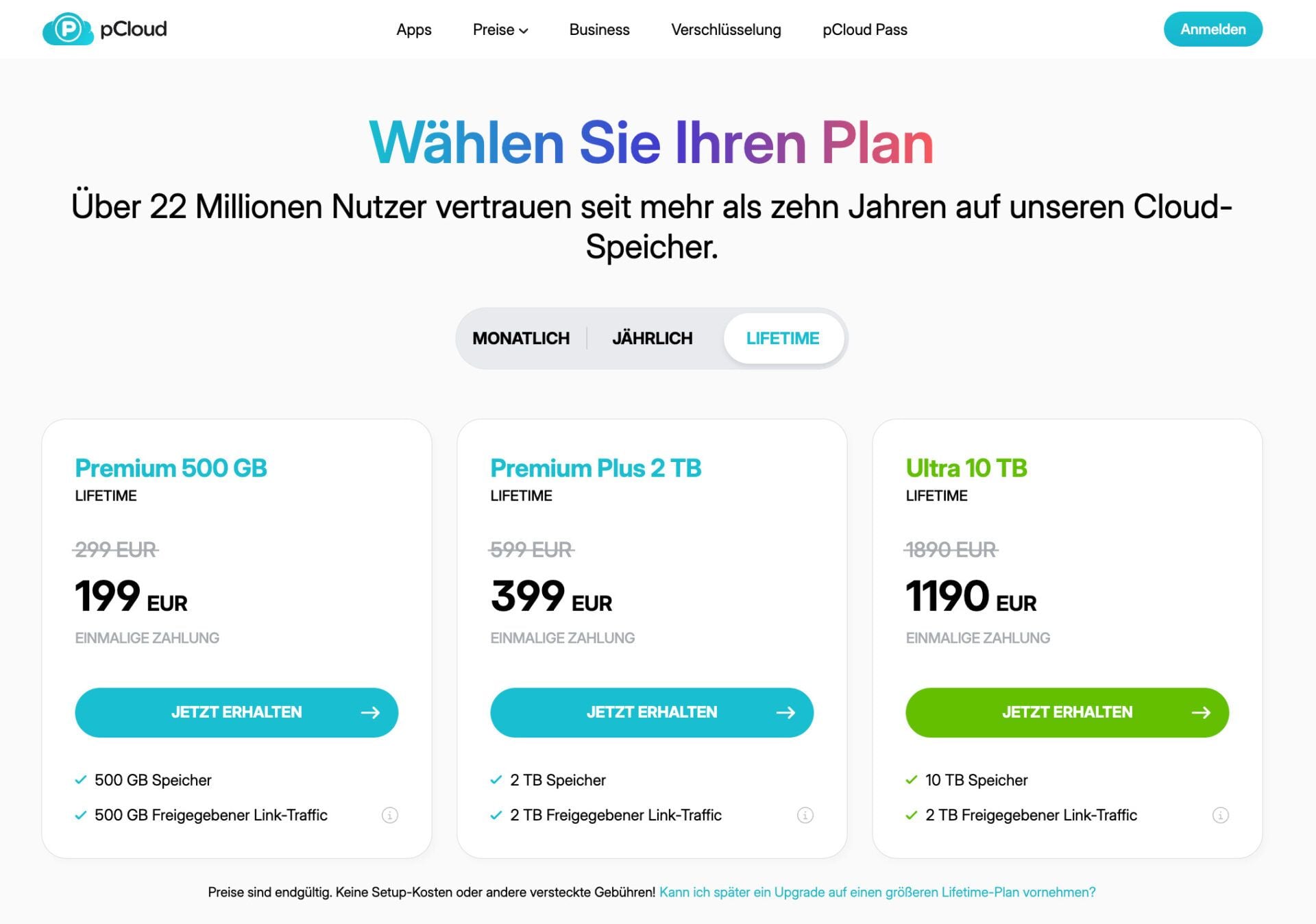Switch billing to MONATLICH
This screenshot has width=1316, height=924.
(522, 337)
